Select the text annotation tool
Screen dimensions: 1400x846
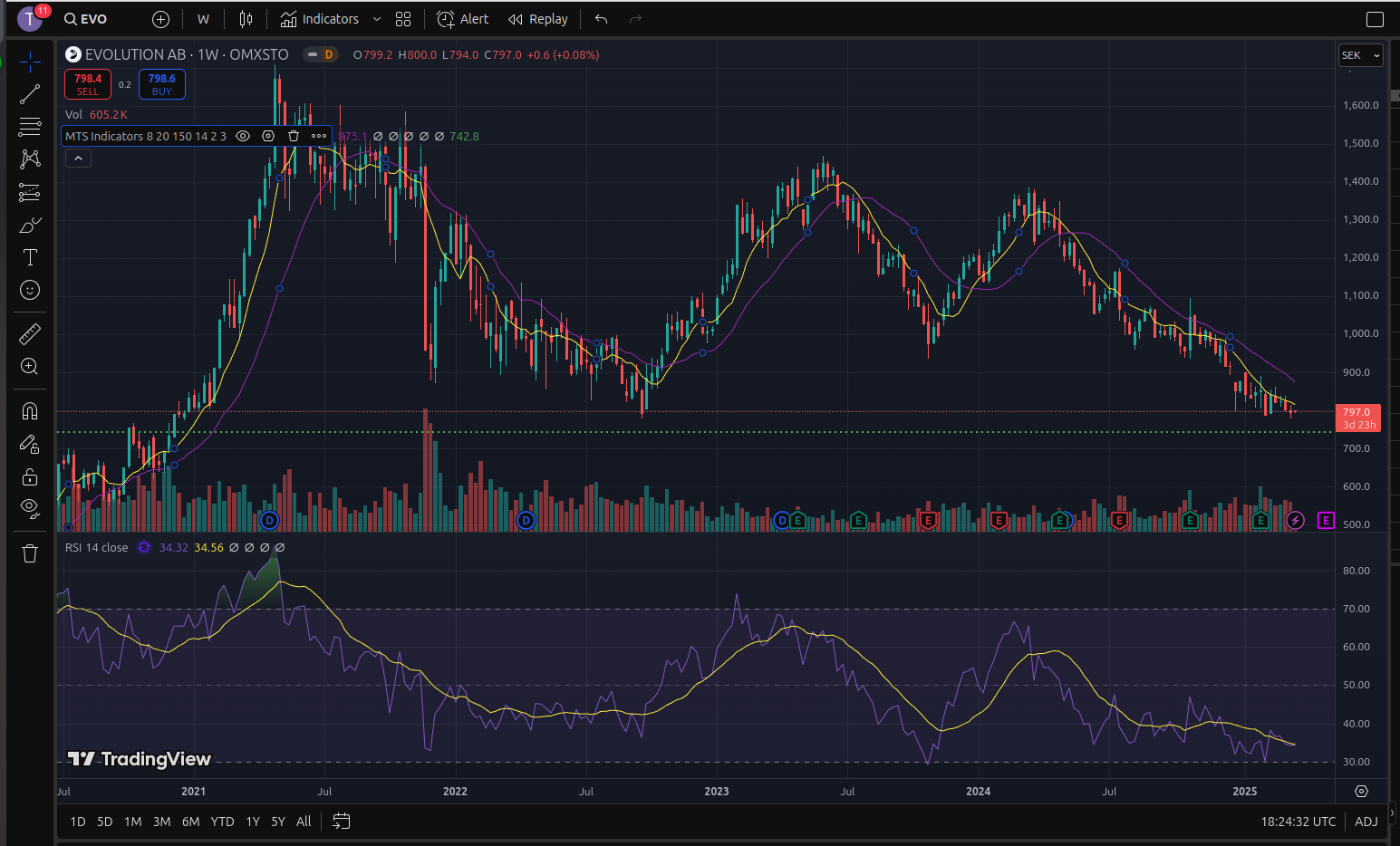[x=30, y=257]
